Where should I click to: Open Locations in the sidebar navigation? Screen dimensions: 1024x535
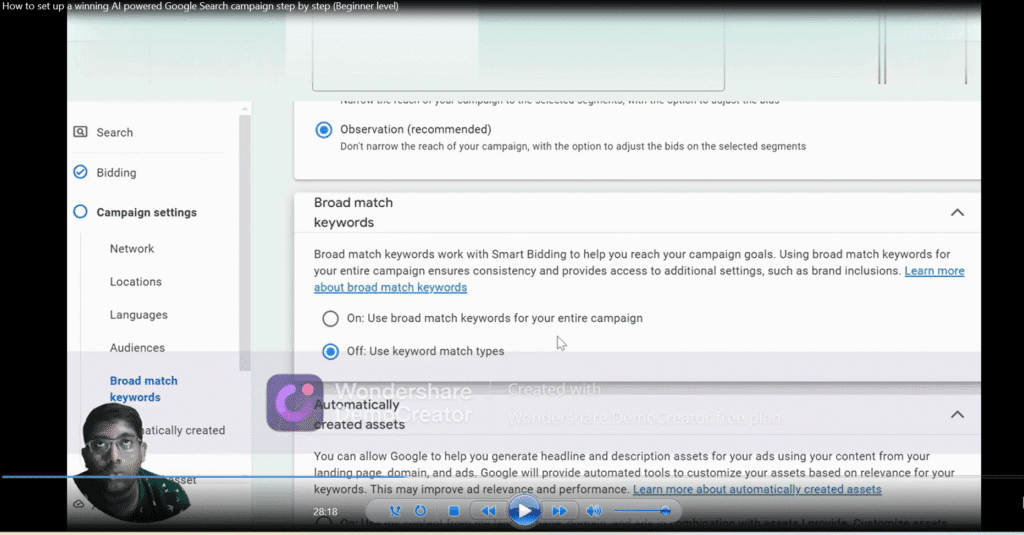pos(135,282)
